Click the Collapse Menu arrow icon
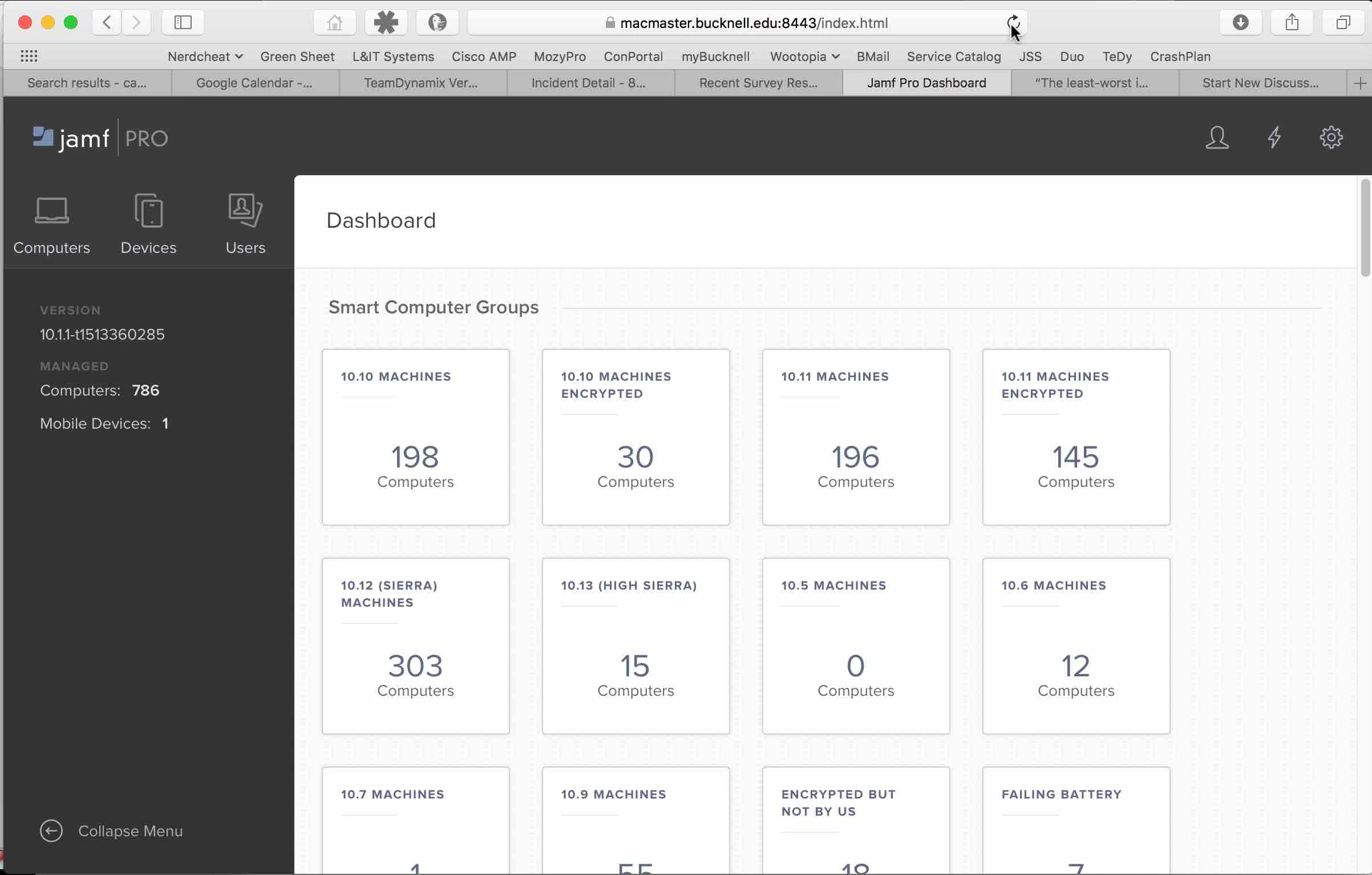The image size is (1372, 875). 51,830
